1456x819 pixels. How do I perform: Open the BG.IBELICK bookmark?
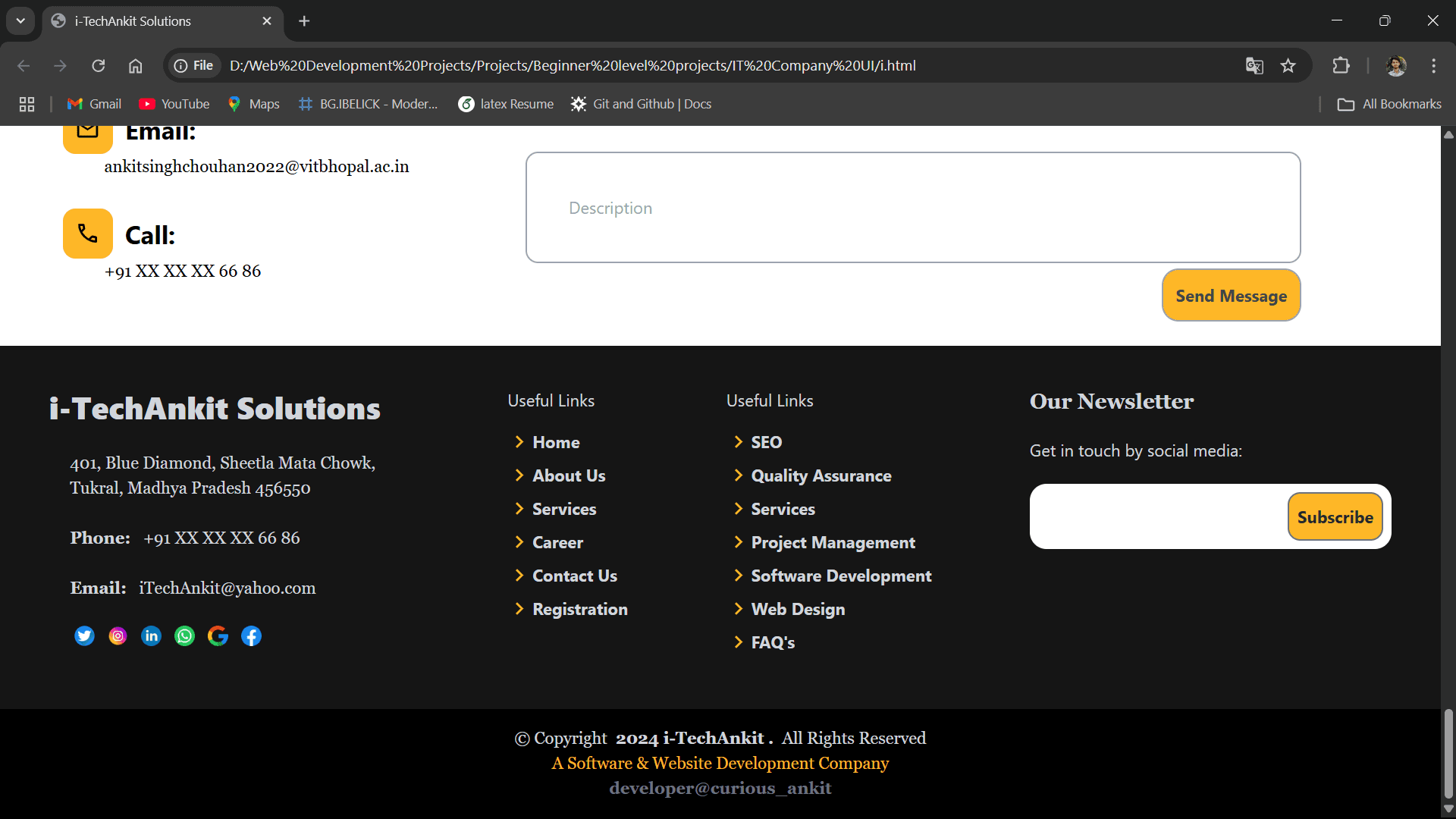(x=369, y=104)
